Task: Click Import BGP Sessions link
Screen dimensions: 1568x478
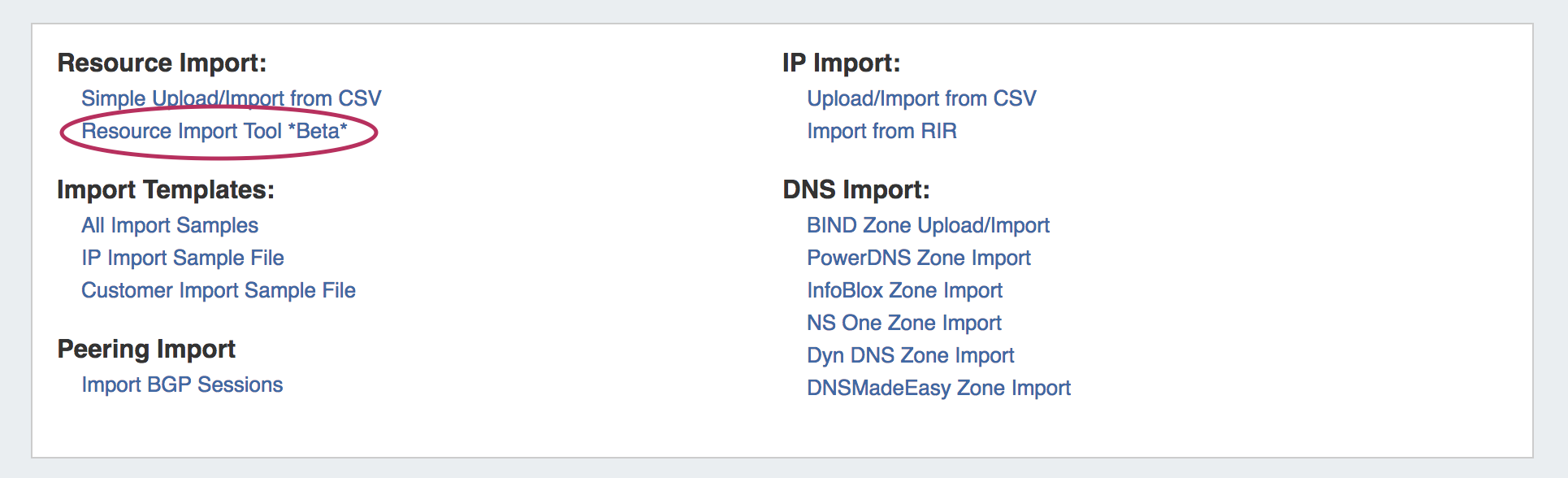Action: click(x=182, y=385)
